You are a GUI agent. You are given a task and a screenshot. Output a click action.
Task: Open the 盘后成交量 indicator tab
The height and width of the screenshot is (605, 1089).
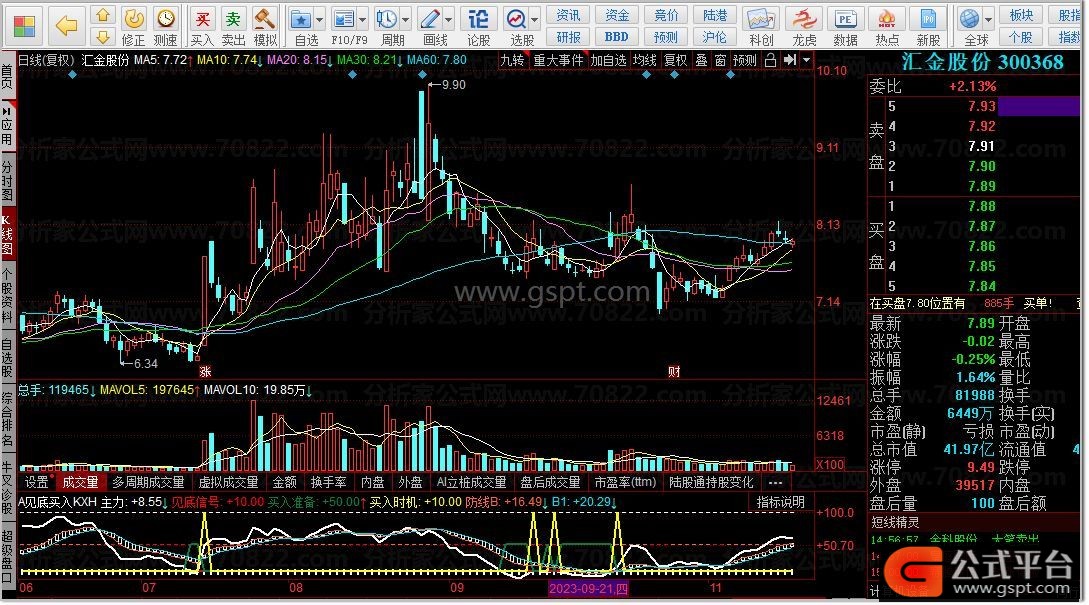[x=550, y=482]
